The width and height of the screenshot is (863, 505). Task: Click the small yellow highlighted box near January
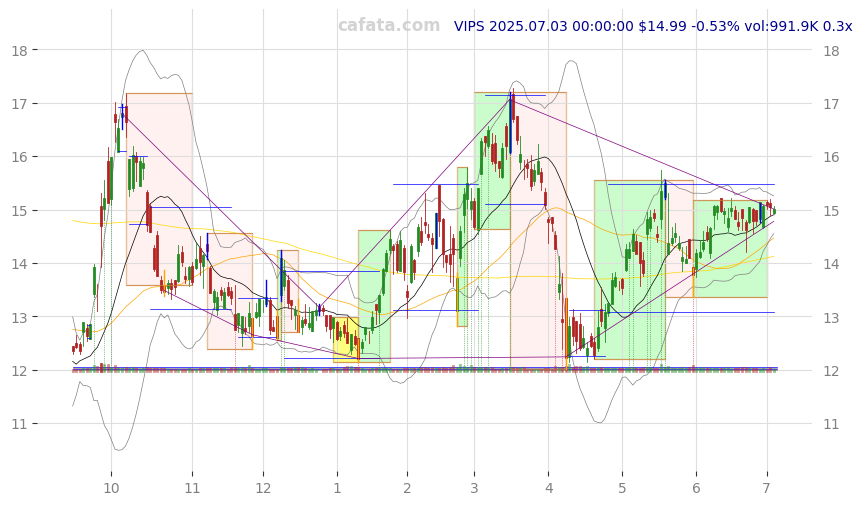pyautogui.click(x=346, y=339)
